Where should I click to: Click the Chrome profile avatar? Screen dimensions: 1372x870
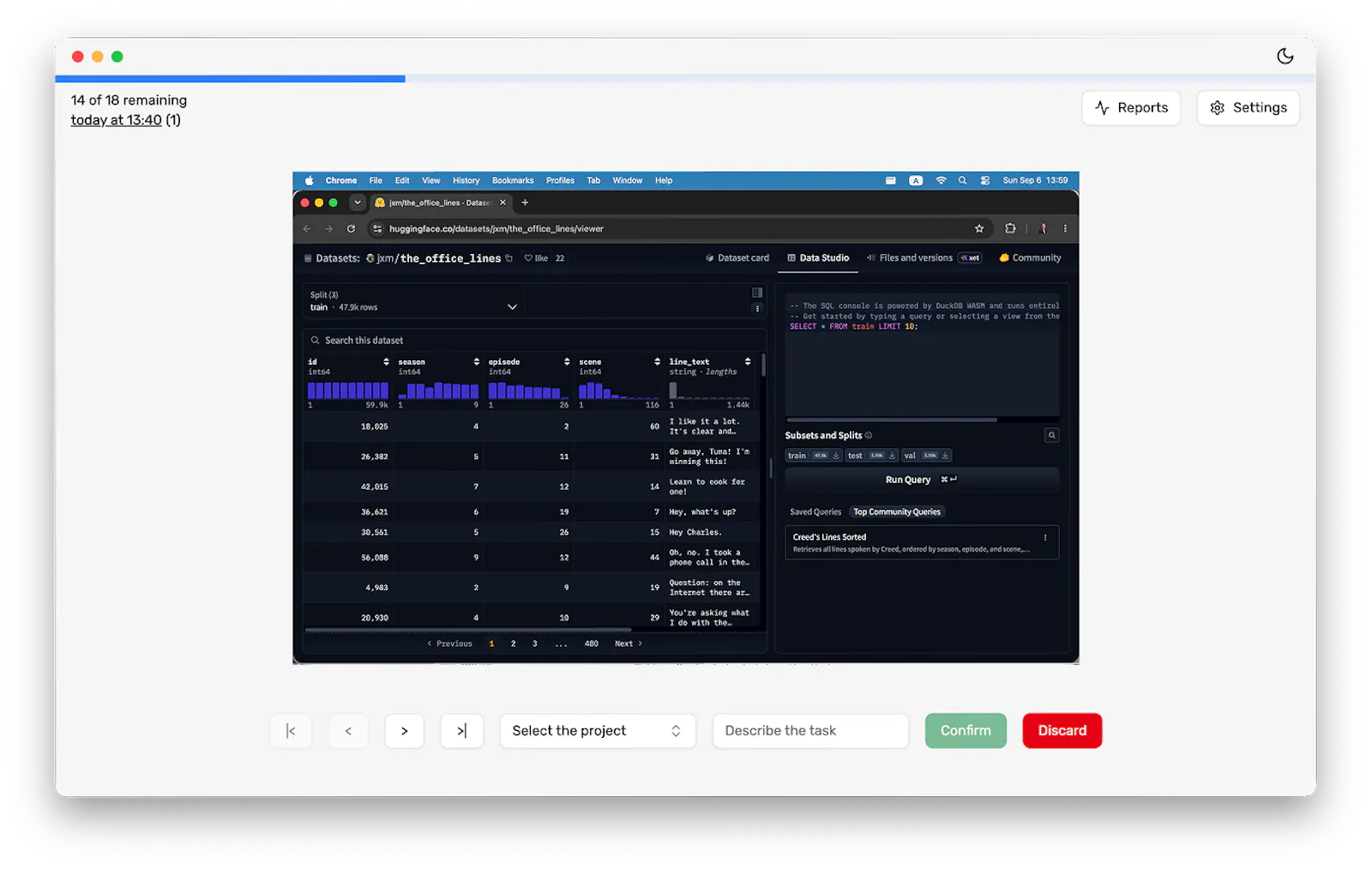(x=1043, y=228)
